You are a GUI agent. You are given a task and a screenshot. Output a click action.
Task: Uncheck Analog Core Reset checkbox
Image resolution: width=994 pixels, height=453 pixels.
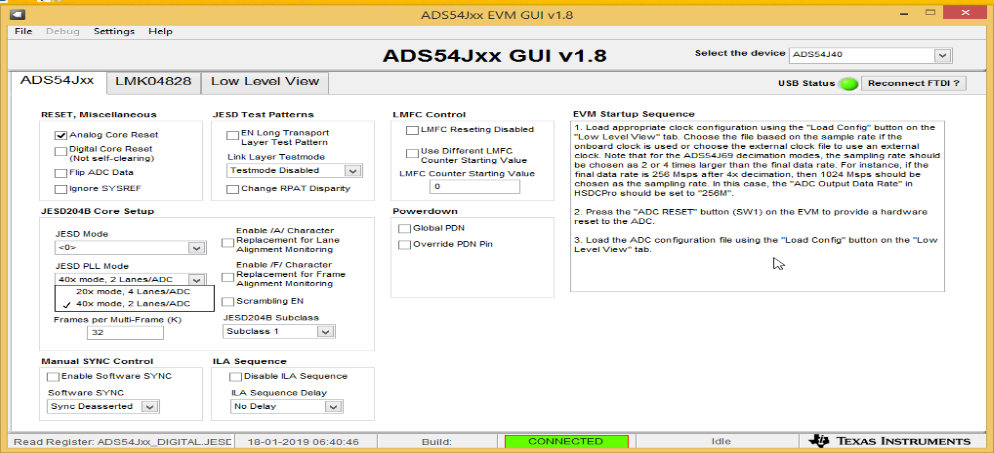(x=61, y=135)
